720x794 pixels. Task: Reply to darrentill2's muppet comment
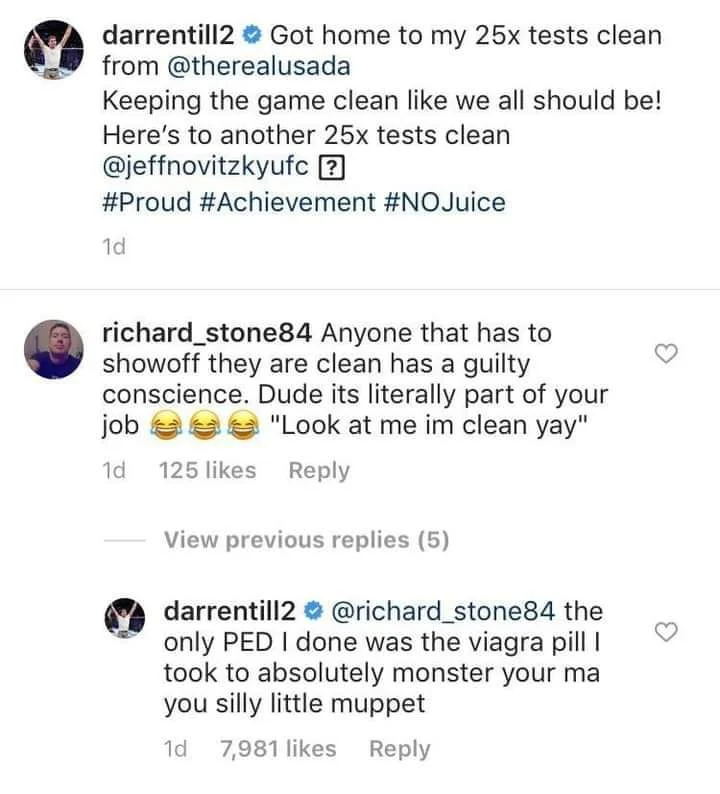pos(400,748)
